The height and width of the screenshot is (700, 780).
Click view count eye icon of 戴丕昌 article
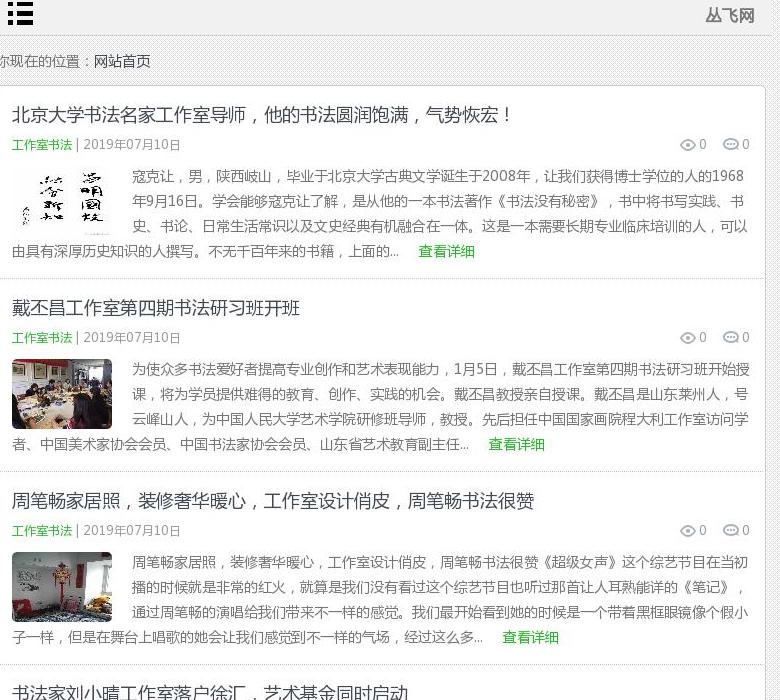click(x=687, y=338)
